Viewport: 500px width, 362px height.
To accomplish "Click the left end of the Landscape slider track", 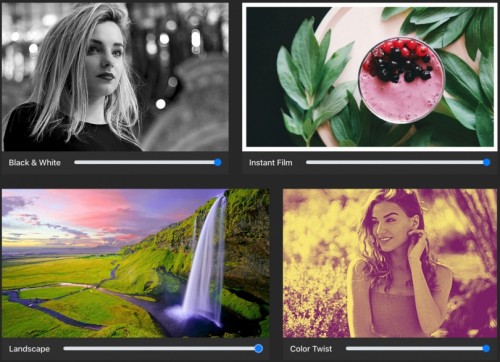I will [65, 348].
